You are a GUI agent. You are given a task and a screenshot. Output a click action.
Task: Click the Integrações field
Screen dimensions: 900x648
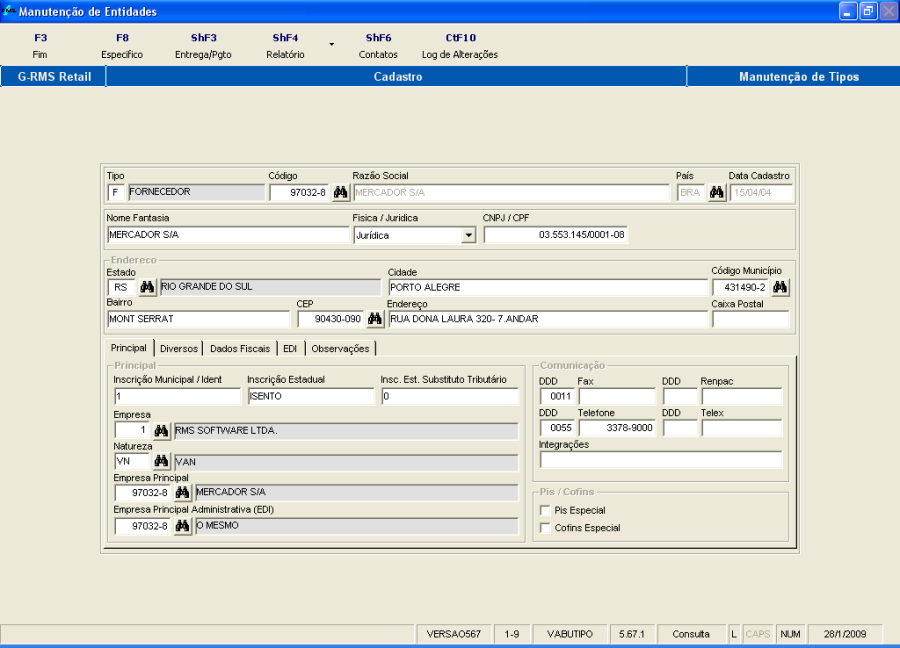(x=661, y=459)
